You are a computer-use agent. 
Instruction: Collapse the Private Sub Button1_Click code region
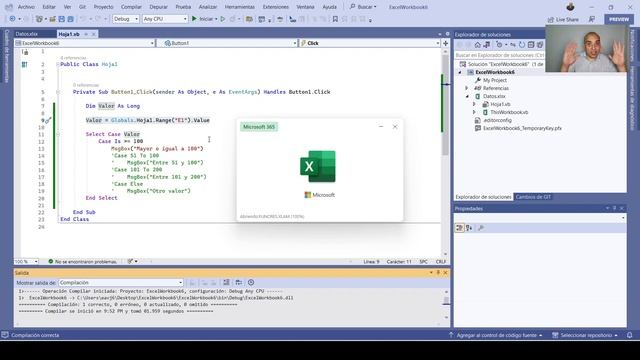(58, 92)
